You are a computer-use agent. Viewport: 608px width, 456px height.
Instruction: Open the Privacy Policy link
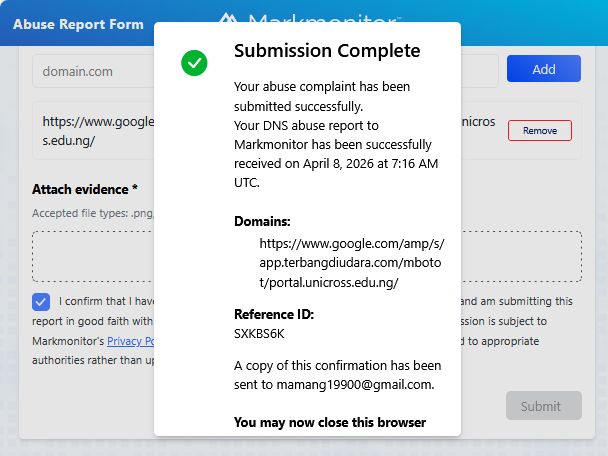tap(129, 341)
